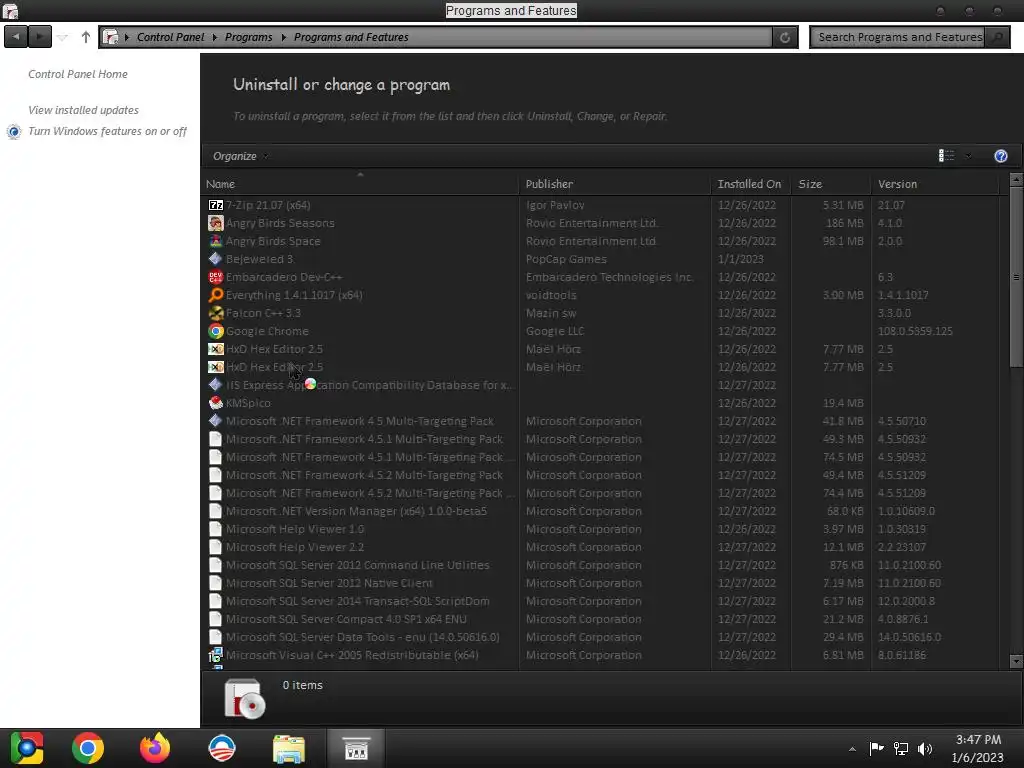This screenshot has width=1024, height=768.
Task: Click the vertical scrollbar thumb
Action: pos(1016,277)
